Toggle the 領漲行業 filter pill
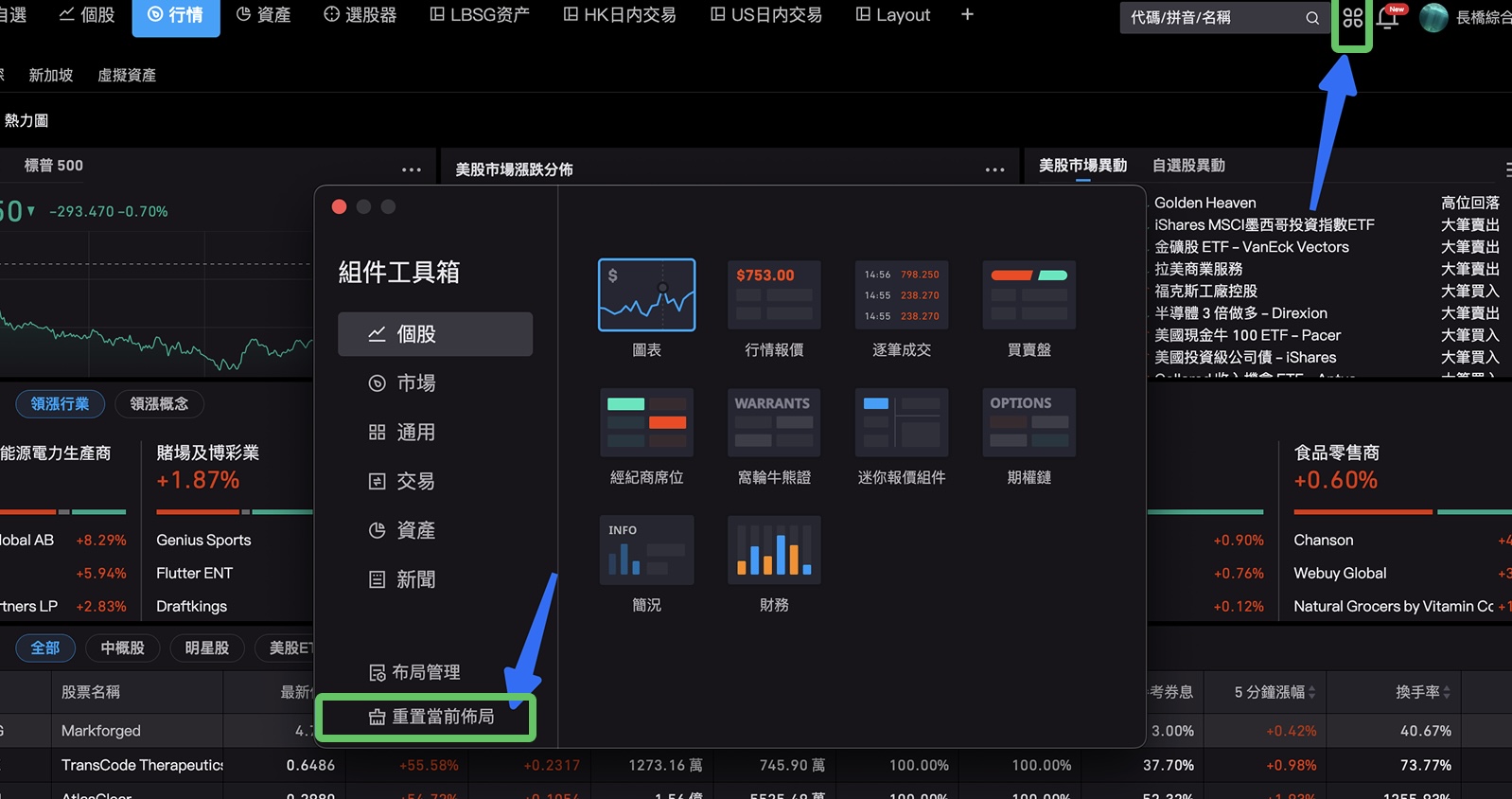The image size is (1512, 799). (x=60, y=404)
